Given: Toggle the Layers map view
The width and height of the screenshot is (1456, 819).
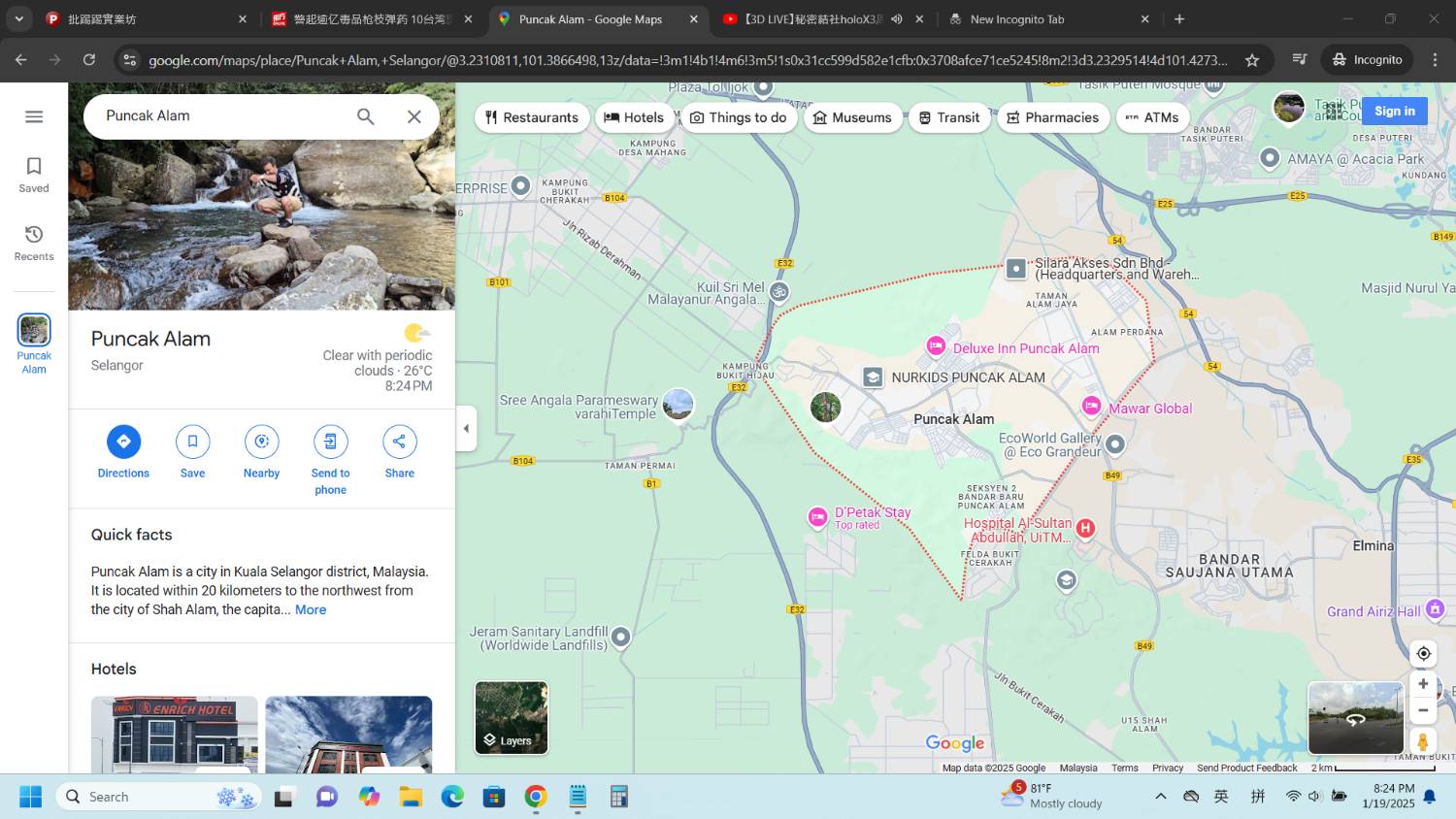Looking at the screenshot, I should pyautogui.click(x=512, y=717).
